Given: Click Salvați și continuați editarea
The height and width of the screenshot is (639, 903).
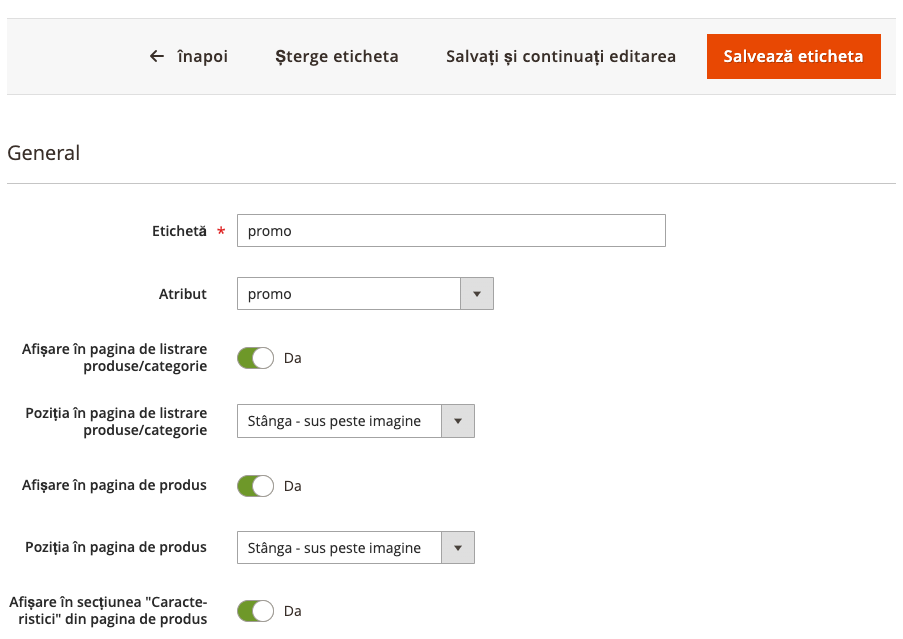Looking at the screenshot, I should [561, 56].
